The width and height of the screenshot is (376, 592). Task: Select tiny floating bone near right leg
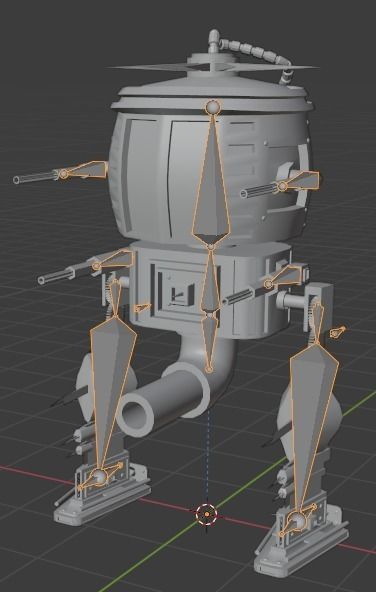coord(337,332)
